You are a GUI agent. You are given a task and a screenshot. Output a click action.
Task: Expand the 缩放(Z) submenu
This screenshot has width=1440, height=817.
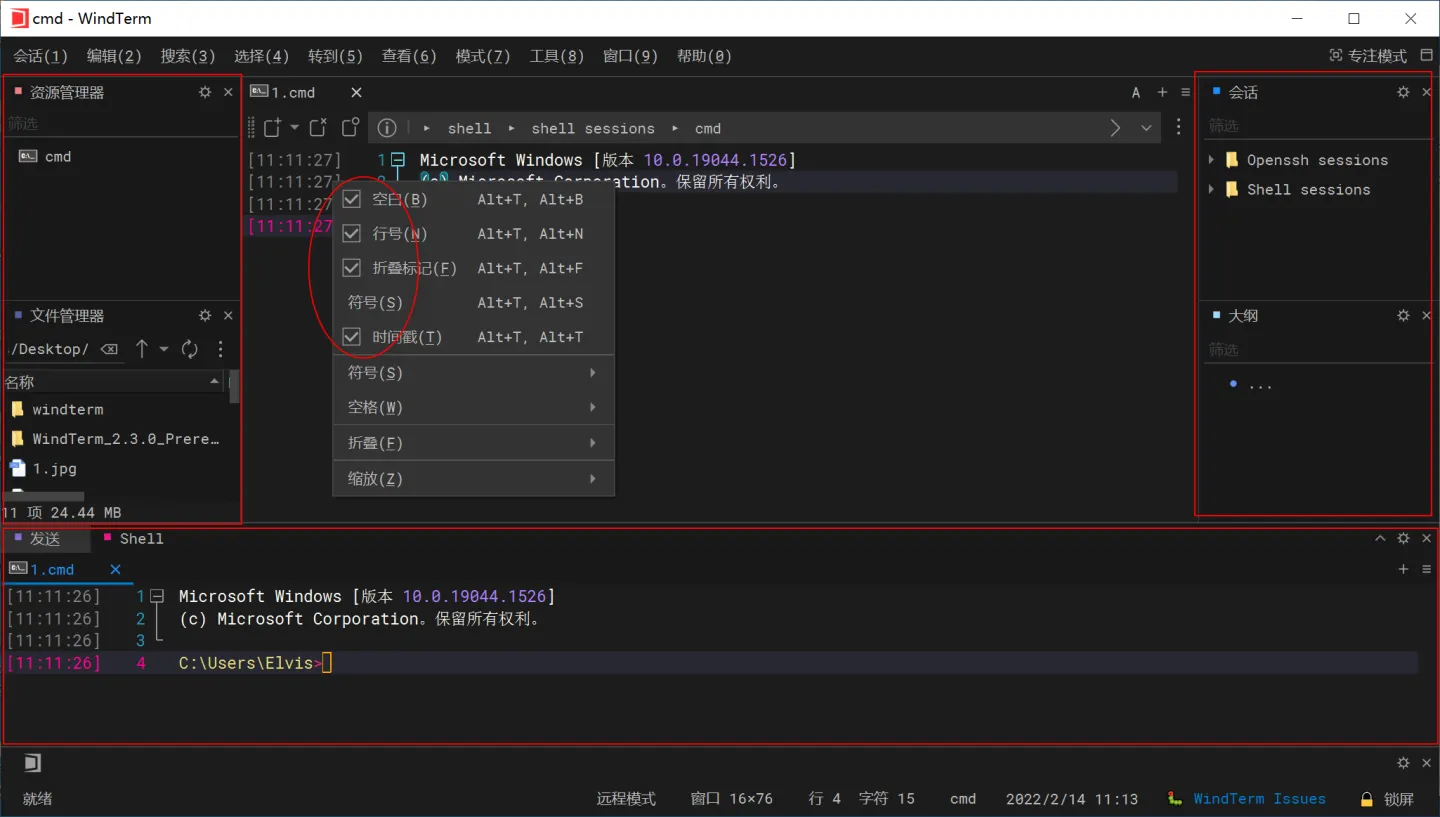(x=473, y=478)
